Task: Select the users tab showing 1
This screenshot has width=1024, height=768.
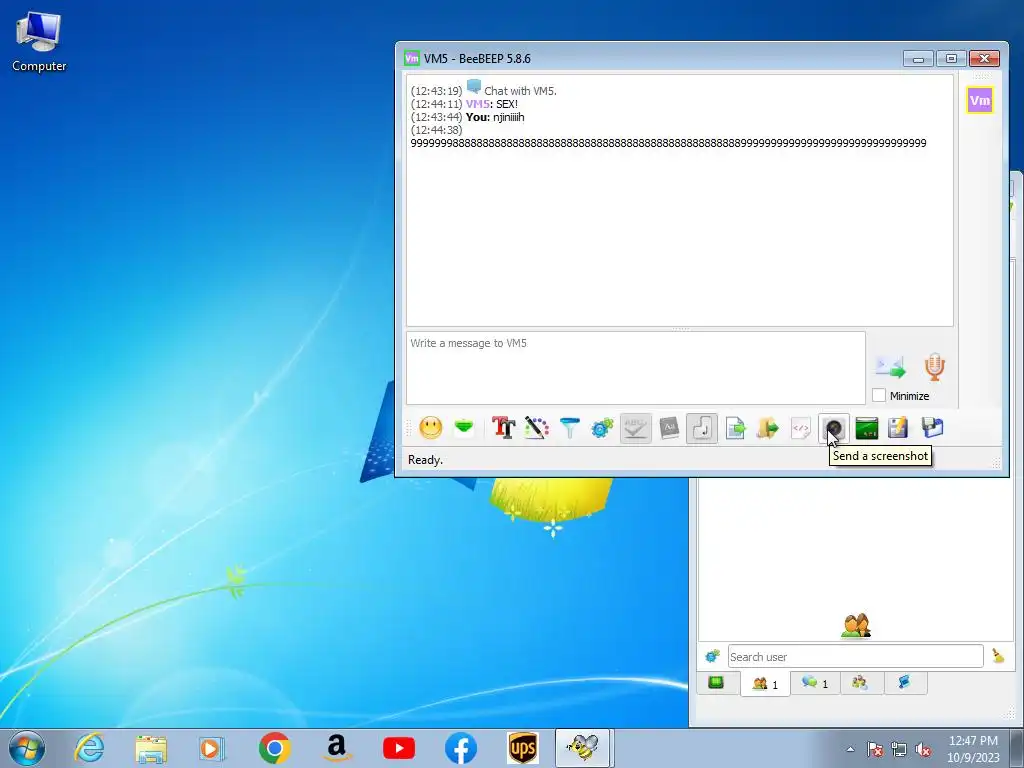Action: click(x=765, y=684)
